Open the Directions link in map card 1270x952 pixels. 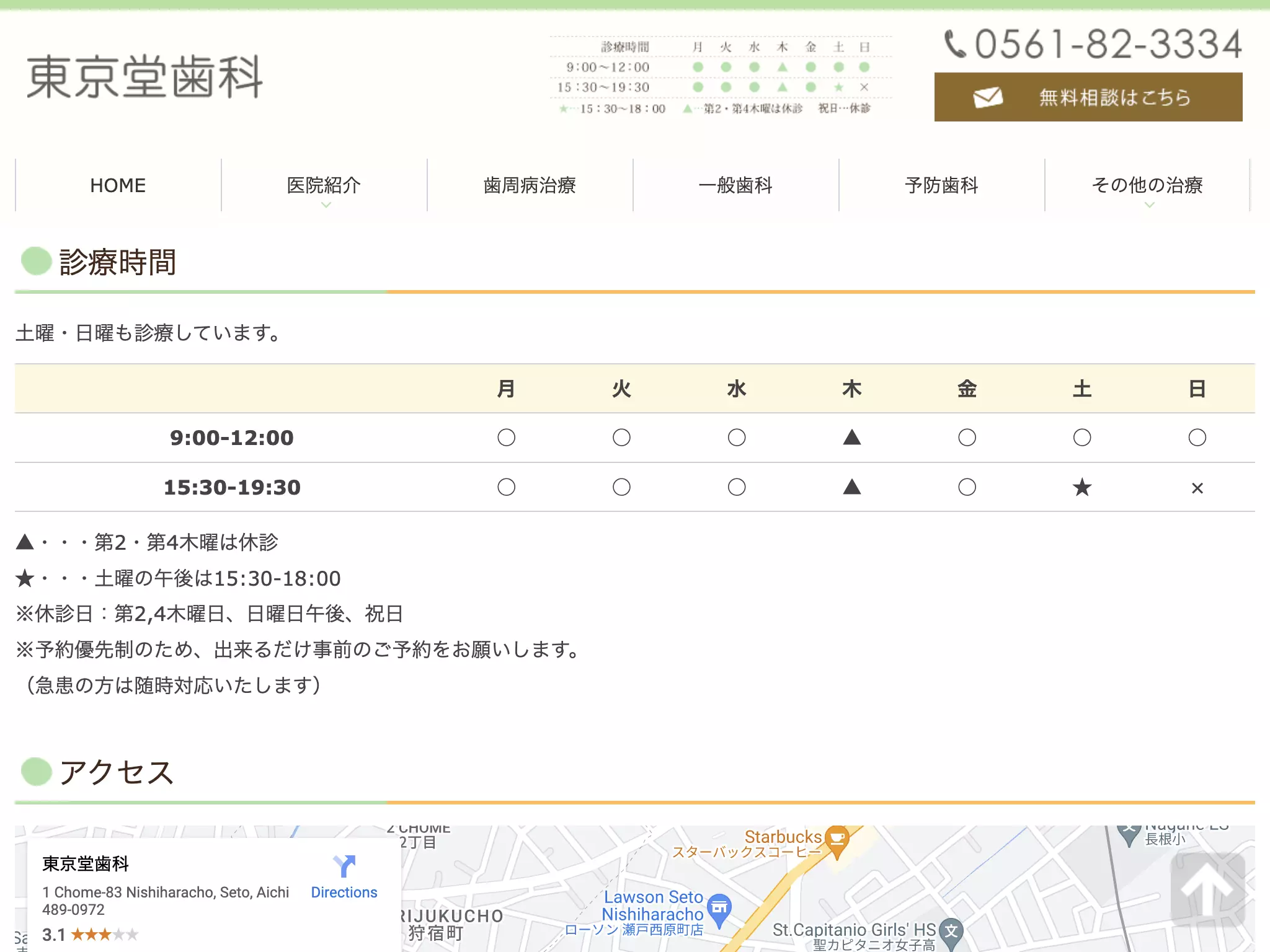pyautogui.click(x=344, y=892)
